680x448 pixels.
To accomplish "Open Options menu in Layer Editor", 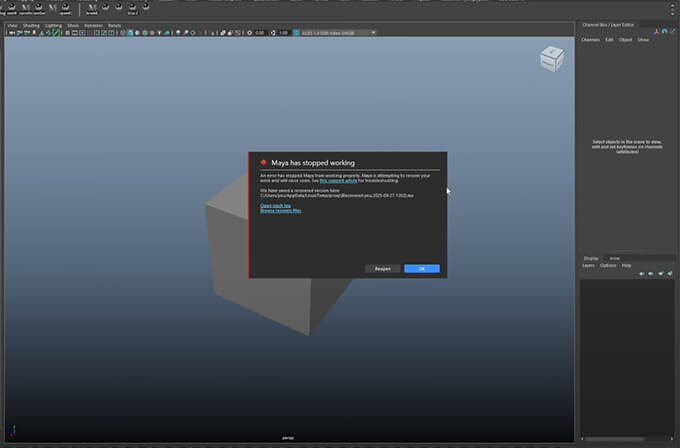I will pos(608,266).
